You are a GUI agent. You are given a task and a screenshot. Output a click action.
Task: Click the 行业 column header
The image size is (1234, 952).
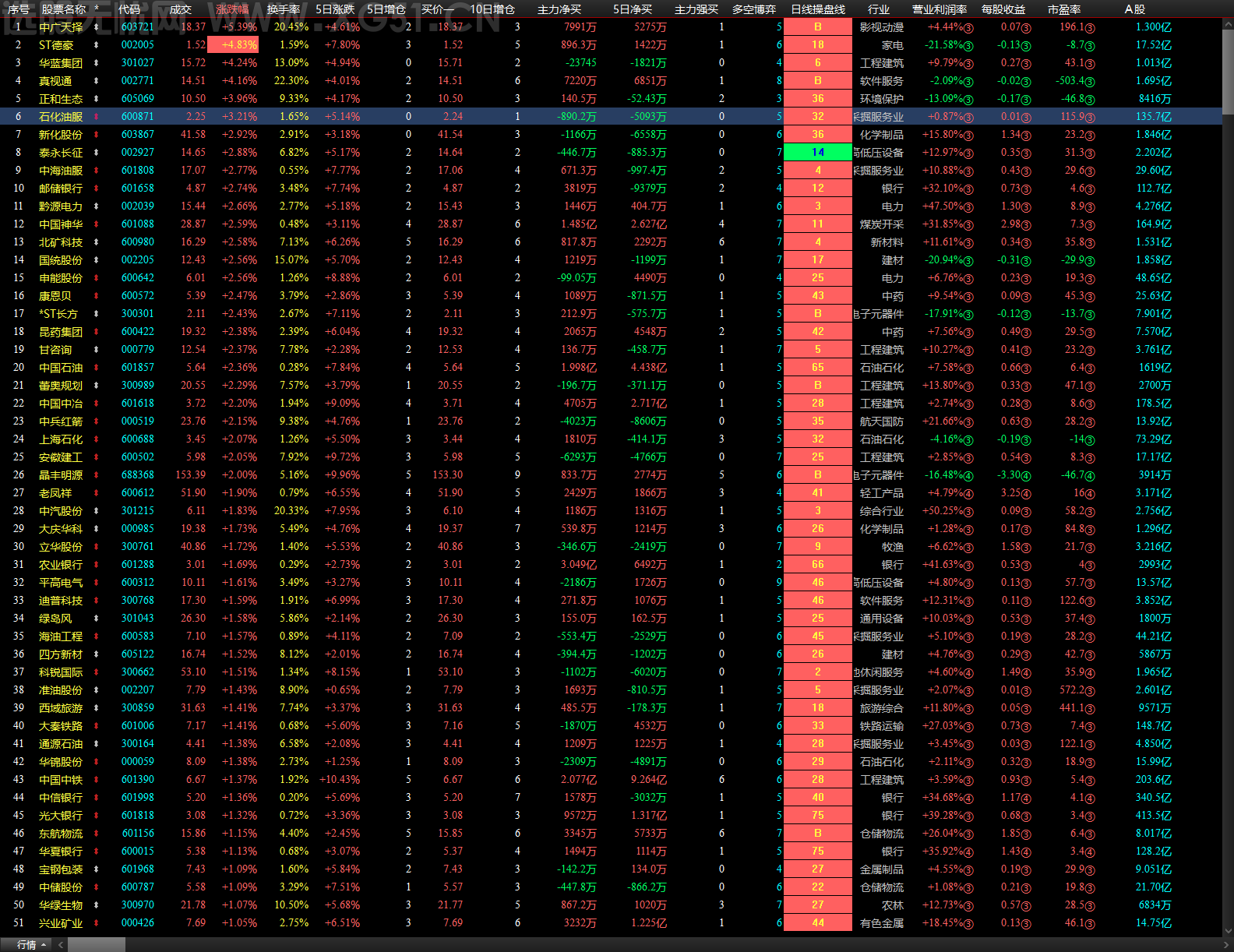879,9
